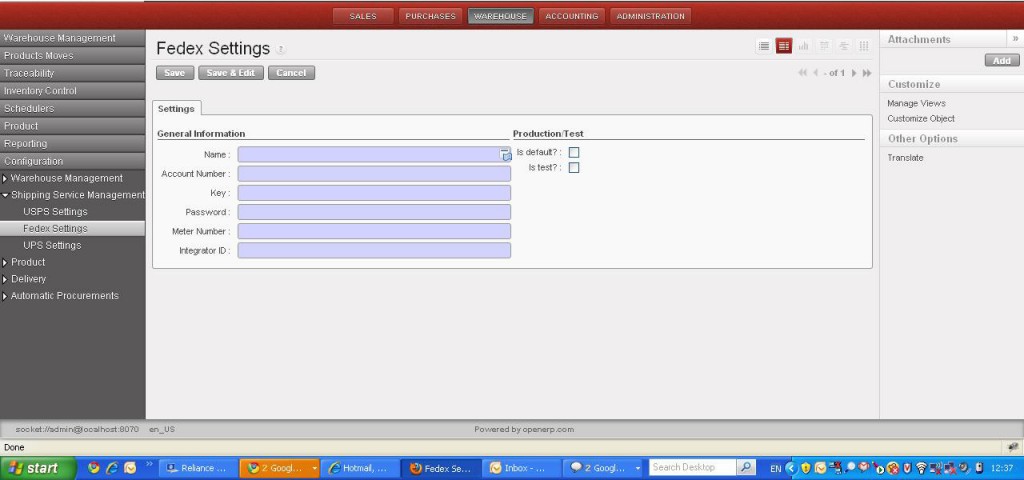Click the Save button

click(174, 73)
